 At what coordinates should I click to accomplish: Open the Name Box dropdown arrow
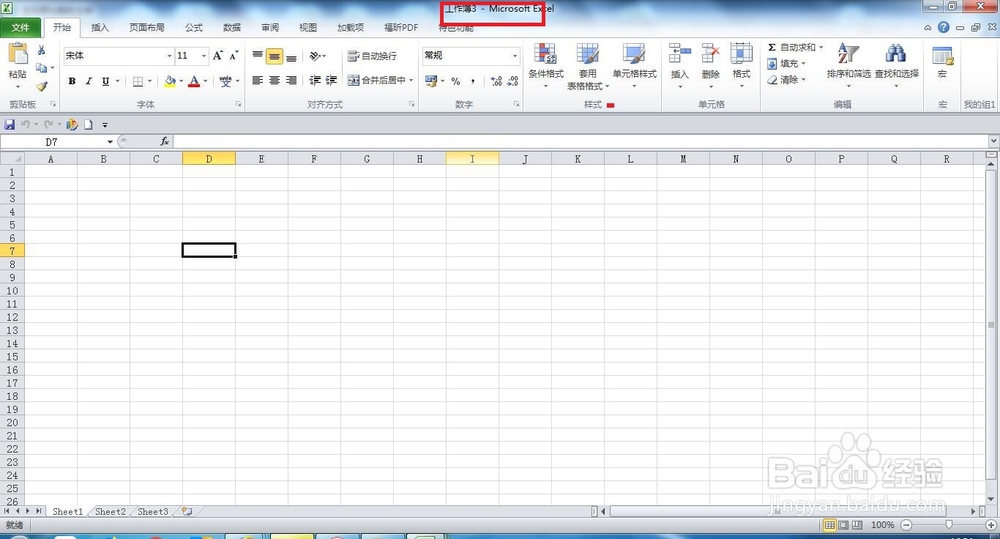(x=110, y=142)
